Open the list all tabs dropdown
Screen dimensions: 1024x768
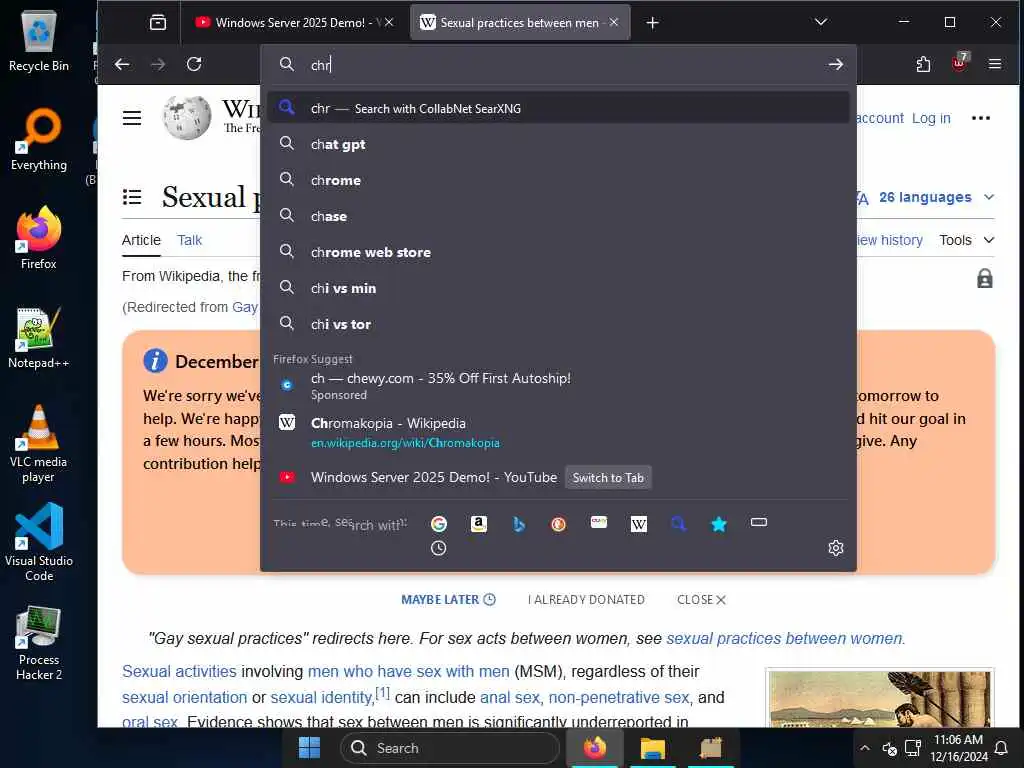[821, 22]
